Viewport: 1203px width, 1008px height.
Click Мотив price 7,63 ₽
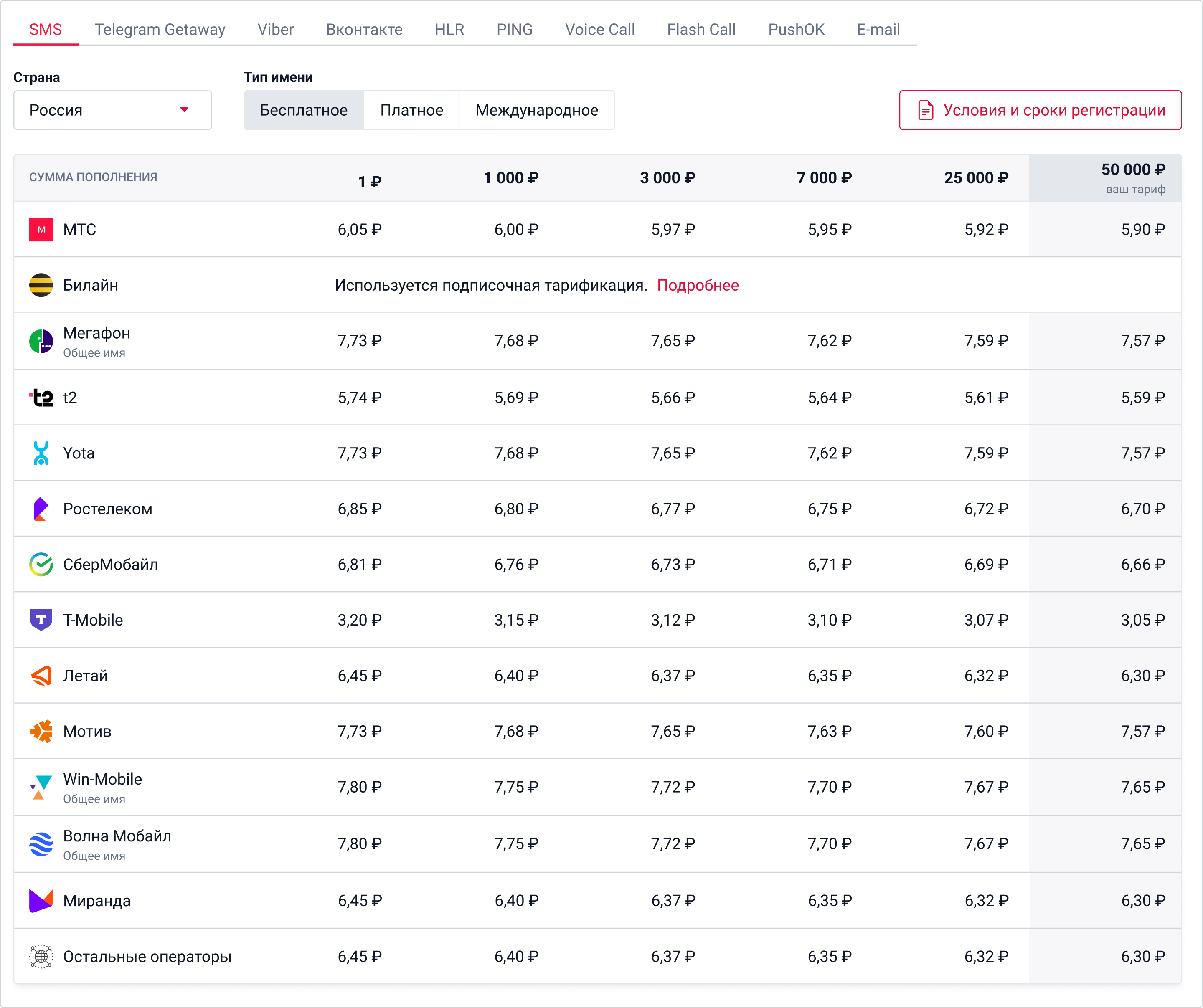pyautogui.click(x=830, y=732)
